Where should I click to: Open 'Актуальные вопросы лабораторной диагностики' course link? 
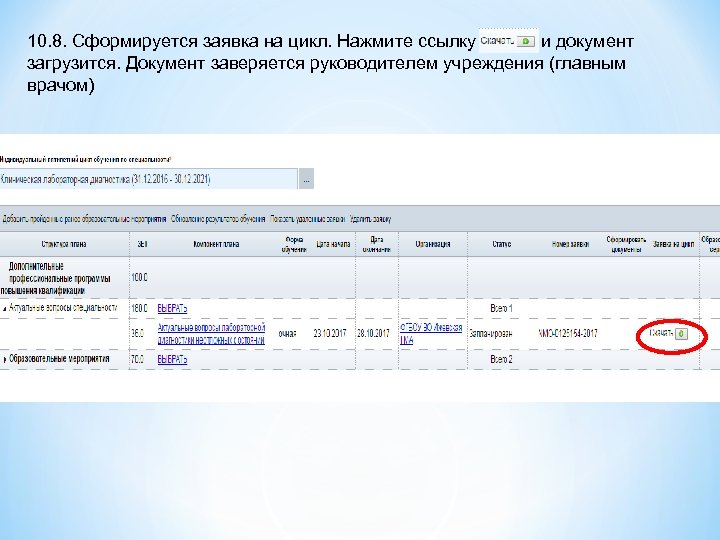(211, 334)
